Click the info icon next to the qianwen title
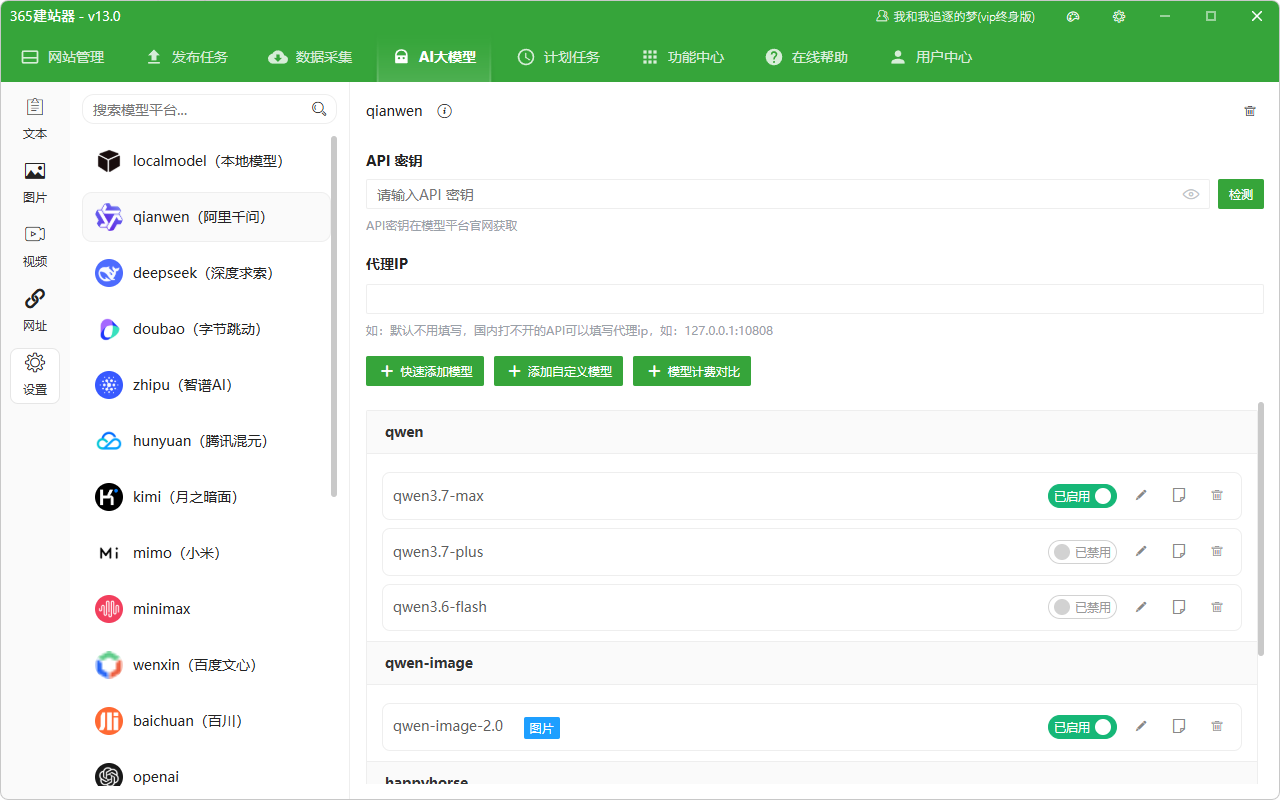 445,111
